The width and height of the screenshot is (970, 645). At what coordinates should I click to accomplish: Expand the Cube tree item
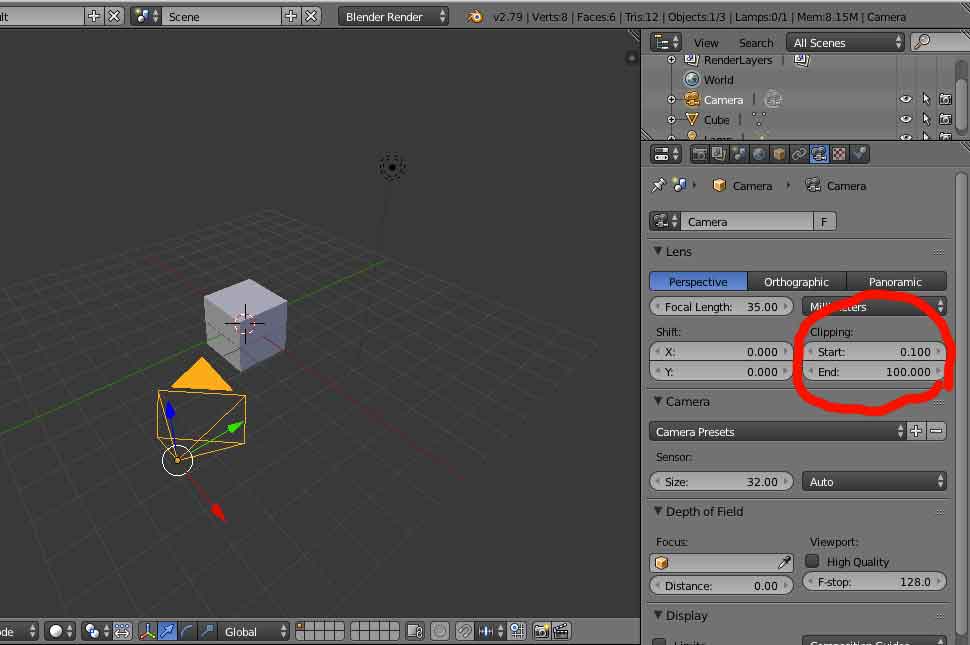[671, 119]
